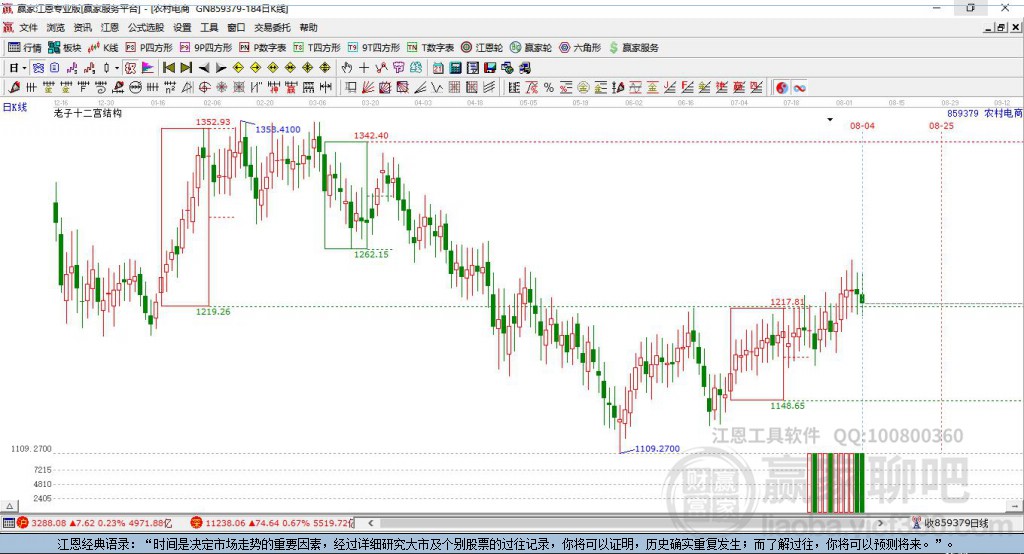Open the 9T四方形 tool
Viewport: 1024px width, 554px height.
[374, 48]
